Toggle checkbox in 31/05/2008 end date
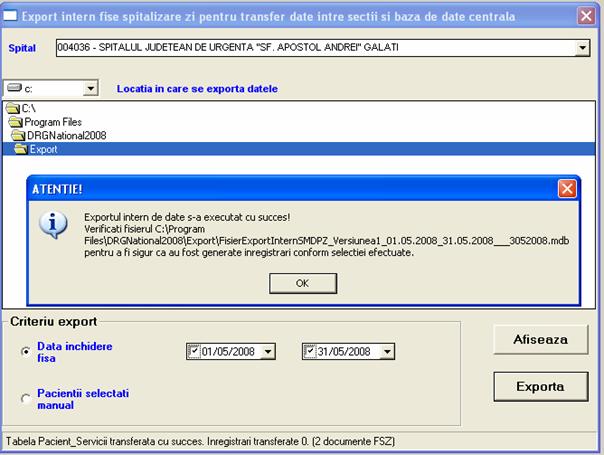 [x=309, y=351]
